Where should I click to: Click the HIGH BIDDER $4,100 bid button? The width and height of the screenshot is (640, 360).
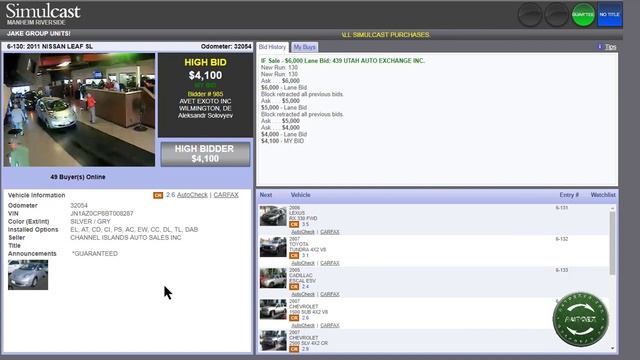[205, 154]
